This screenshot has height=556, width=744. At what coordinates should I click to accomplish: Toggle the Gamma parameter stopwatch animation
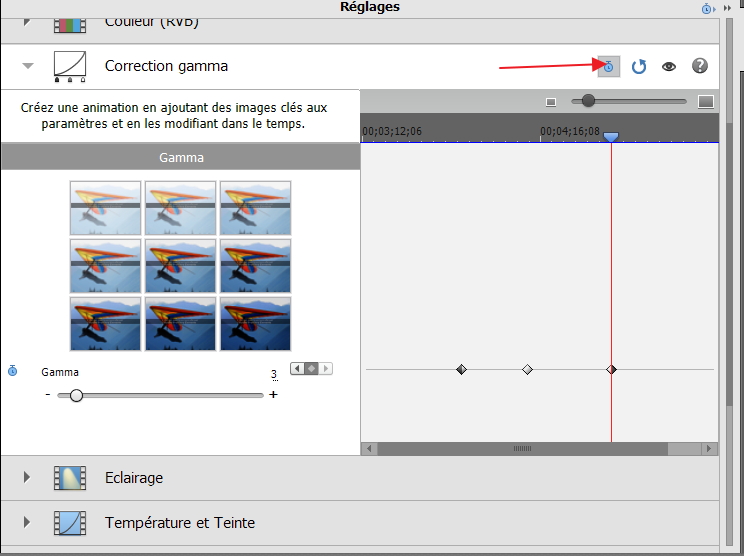click(x=13, y=371)
